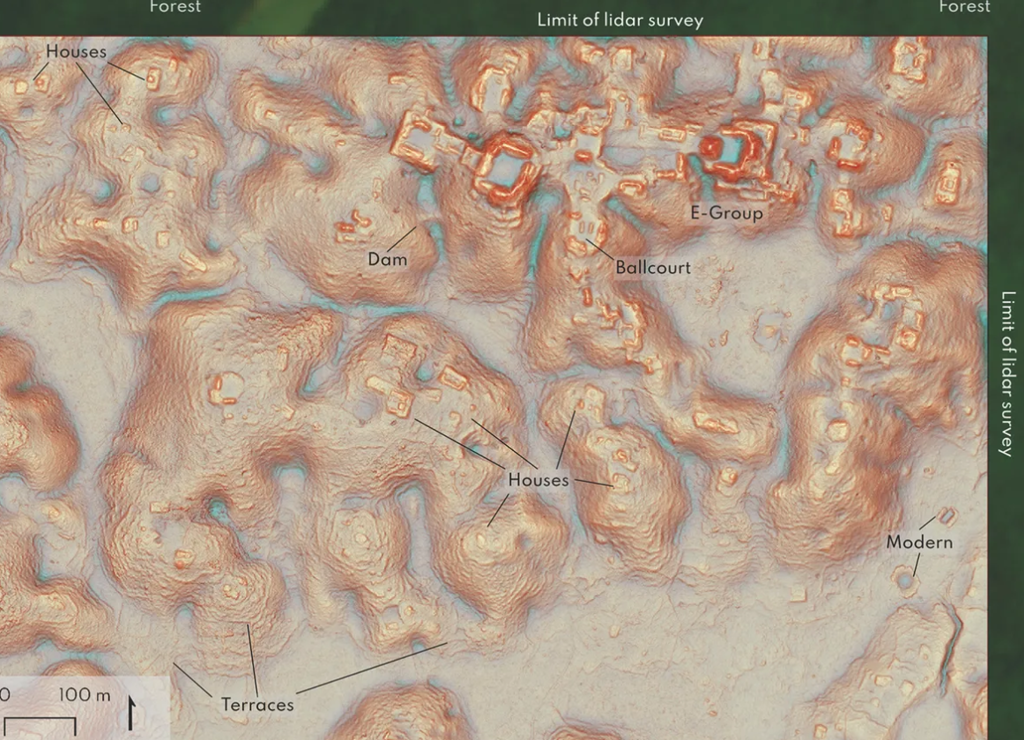Click the large square platform right of Dam

point(508,167)
